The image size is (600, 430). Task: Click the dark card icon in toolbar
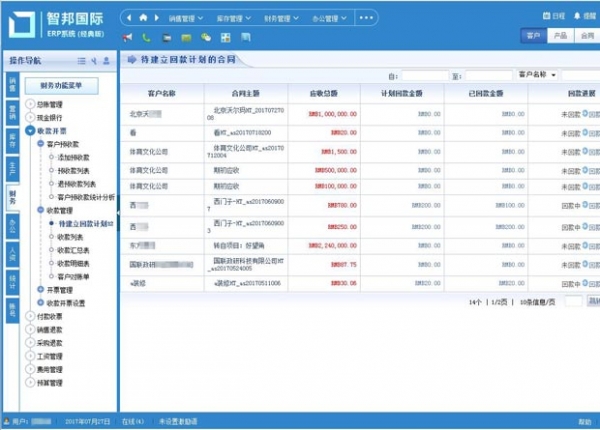coord(166,37)
